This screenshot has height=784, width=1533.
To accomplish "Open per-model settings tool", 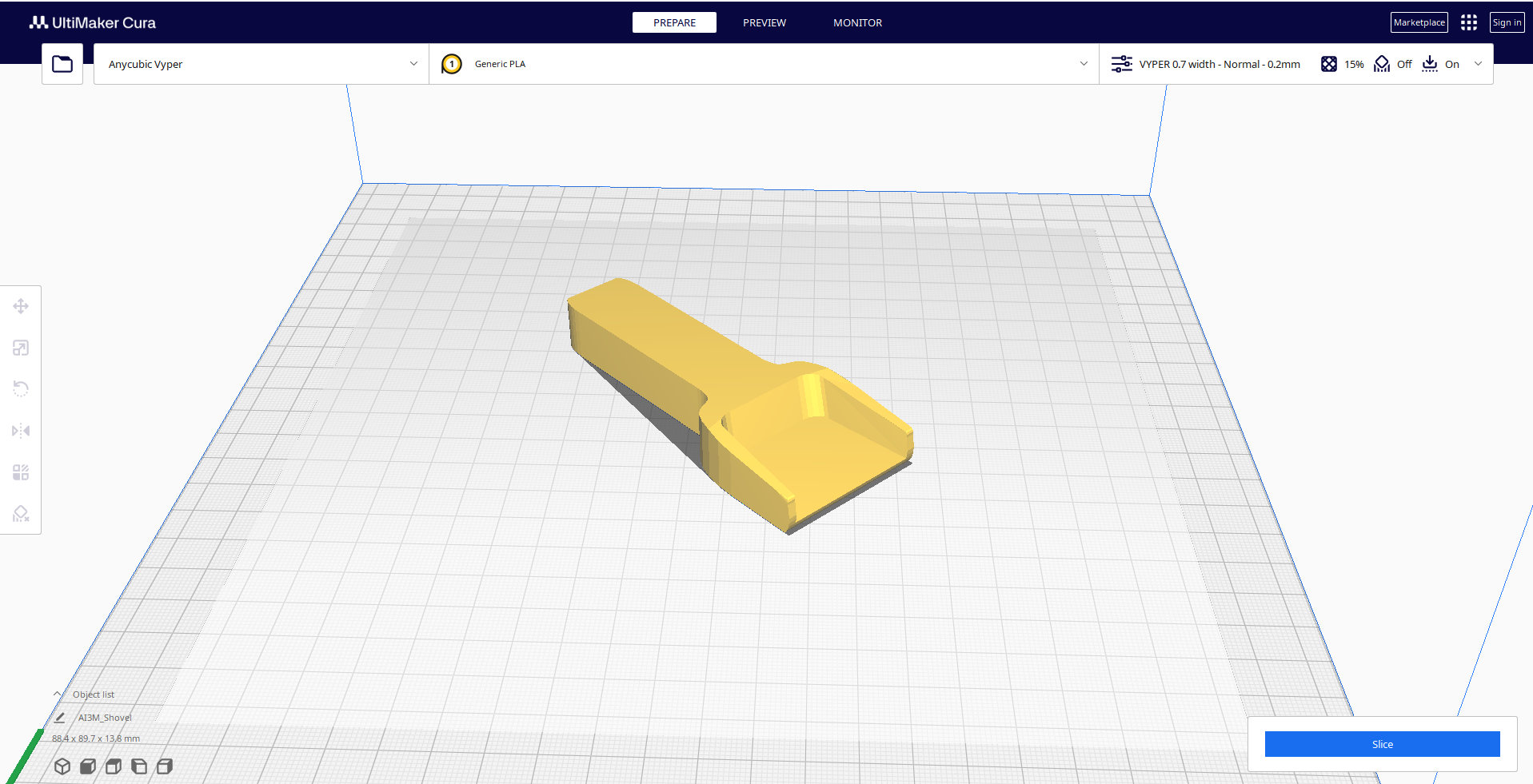I will coord(21,472).
